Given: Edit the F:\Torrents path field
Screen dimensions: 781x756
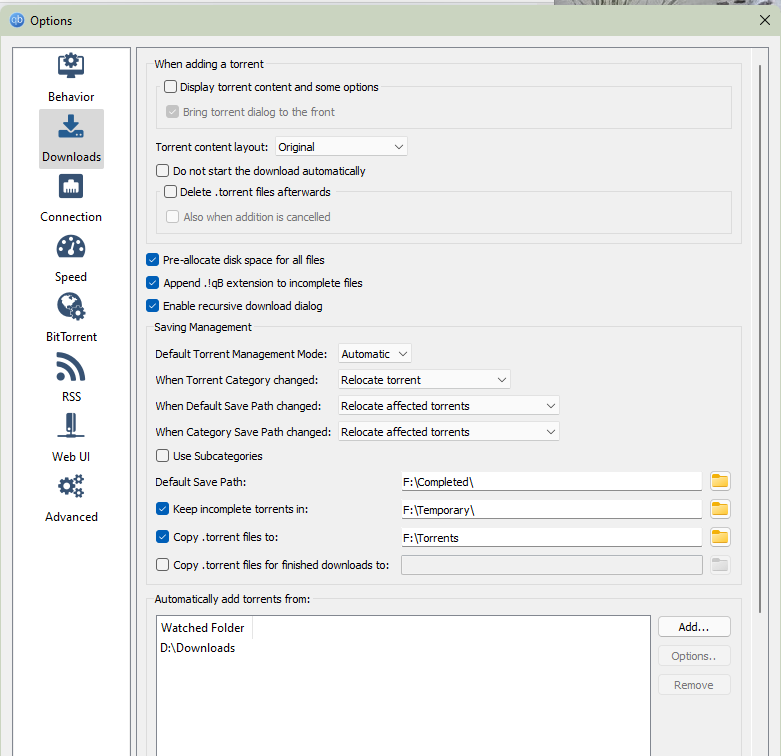Looking at the screenshot, I should (551, 537).
